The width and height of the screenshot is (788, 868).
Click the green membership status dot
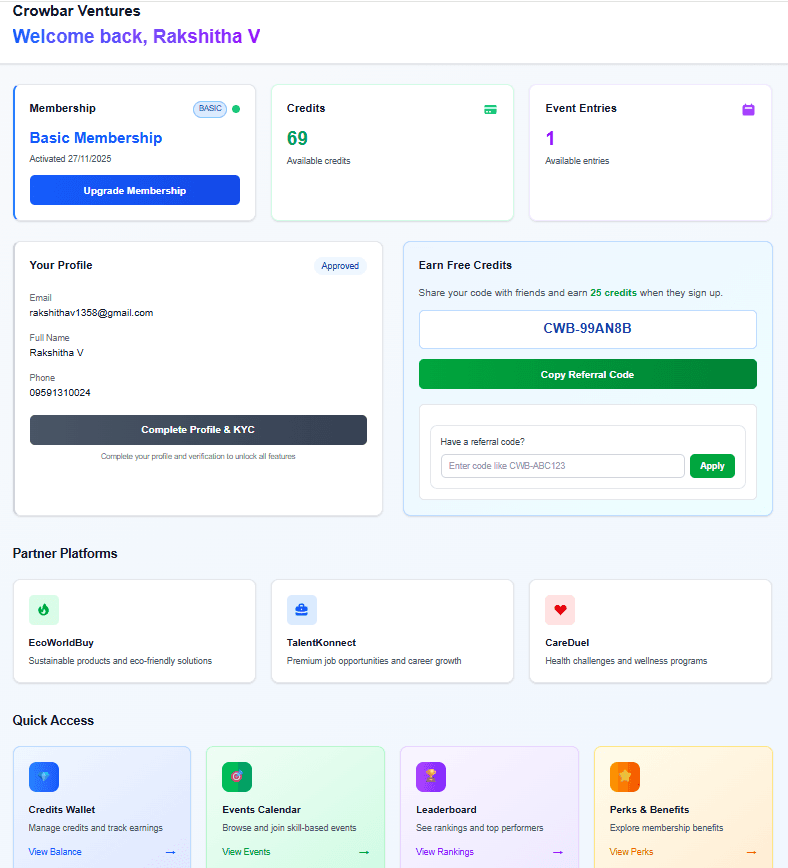(x=236, y=108)
